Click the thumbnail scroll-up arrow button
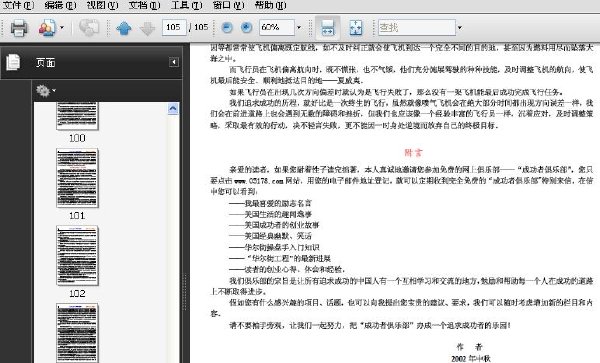 (x=173, y=109)
